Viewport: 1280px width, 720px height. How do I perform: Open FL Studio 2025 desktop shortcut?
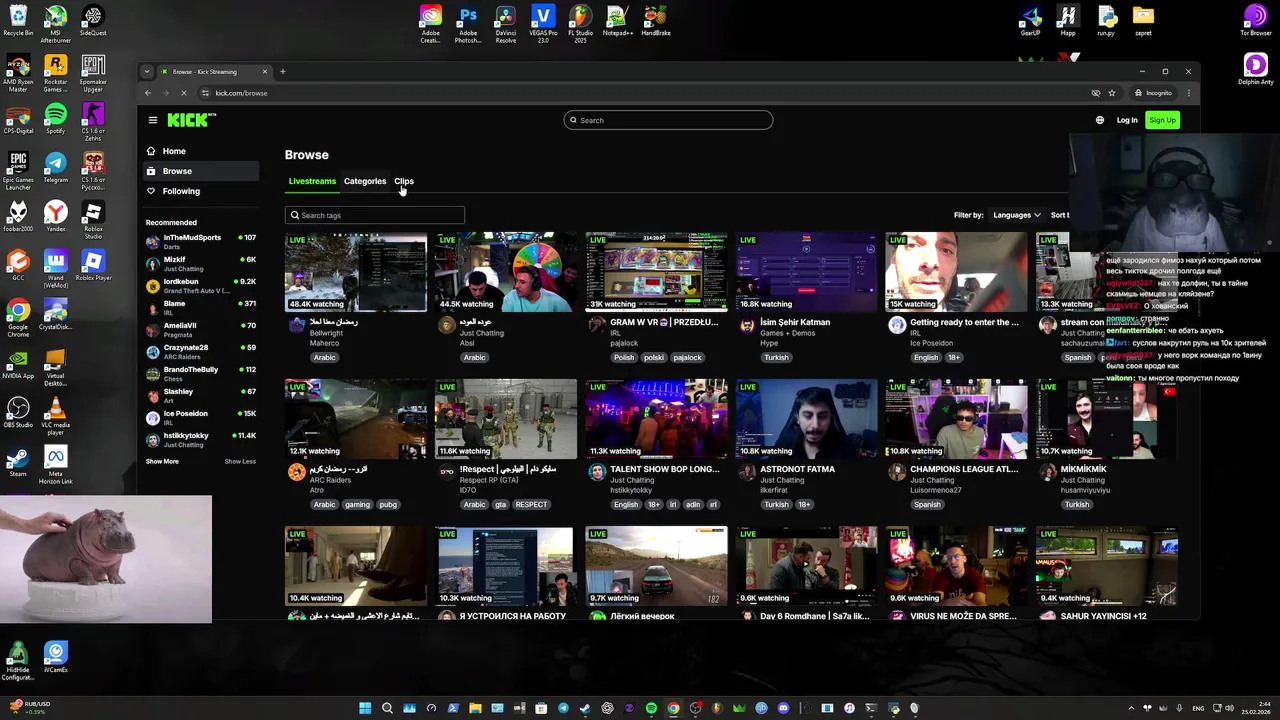coord(580,24)
